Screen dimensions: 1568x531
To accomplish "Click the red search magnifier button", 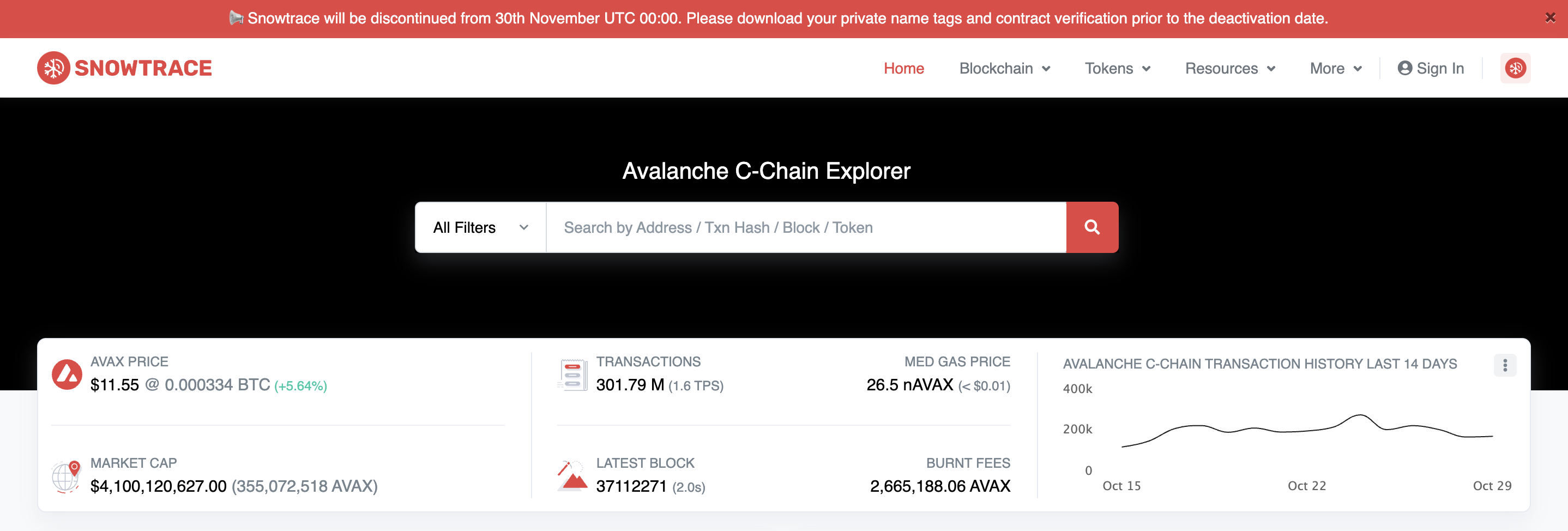I will point(1091,227).
